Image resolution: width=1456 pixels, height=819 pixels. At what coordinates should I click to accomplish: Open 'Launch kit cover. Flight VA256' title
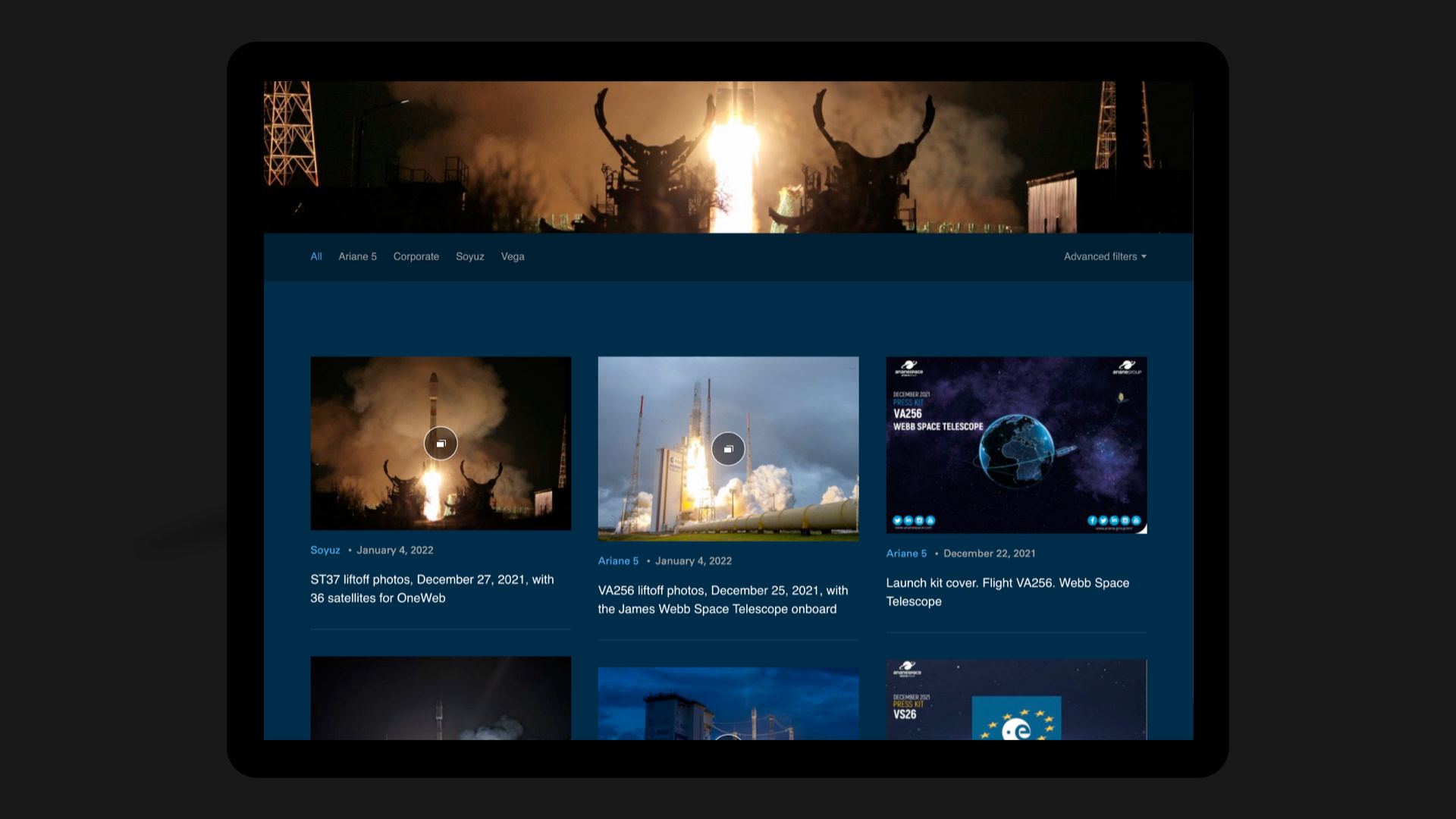[1008, 591]
